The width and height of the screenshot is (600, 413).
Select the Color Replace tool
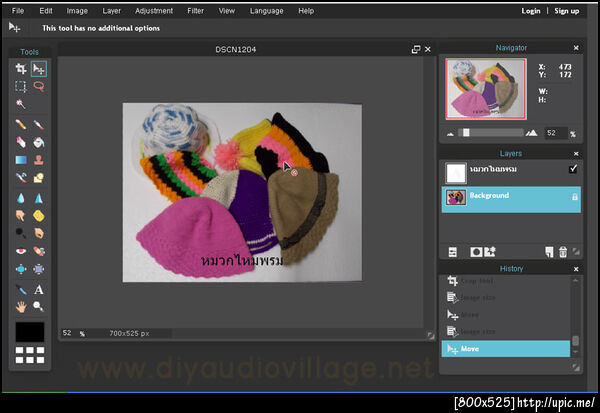click(21, 178)
